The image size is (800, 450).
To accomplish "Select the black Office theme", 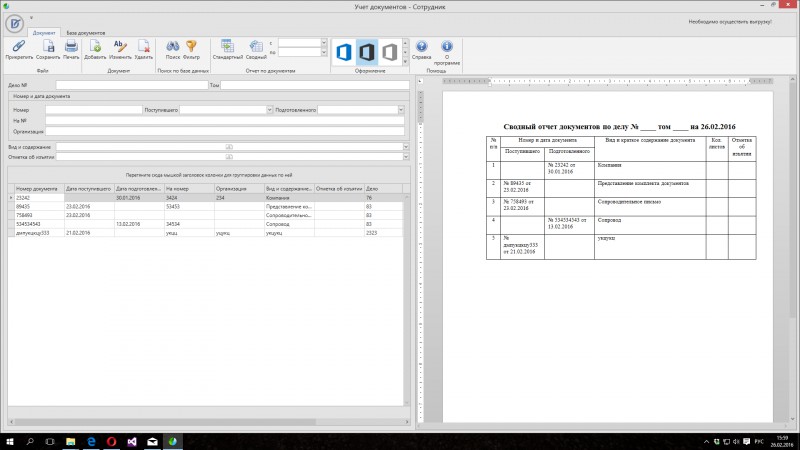I will (366, 52).
